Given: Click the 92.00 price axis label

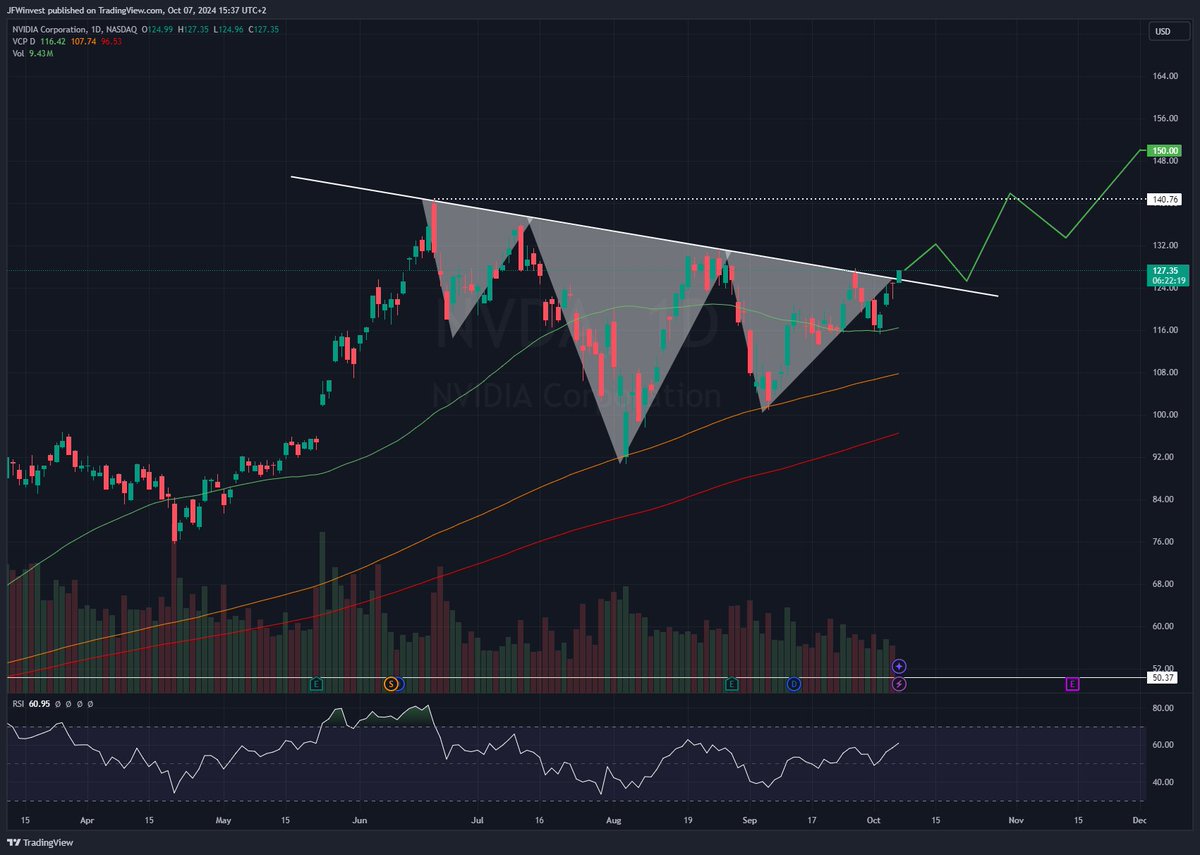Looking at the screenshot, I should (x=1165, y=457).
